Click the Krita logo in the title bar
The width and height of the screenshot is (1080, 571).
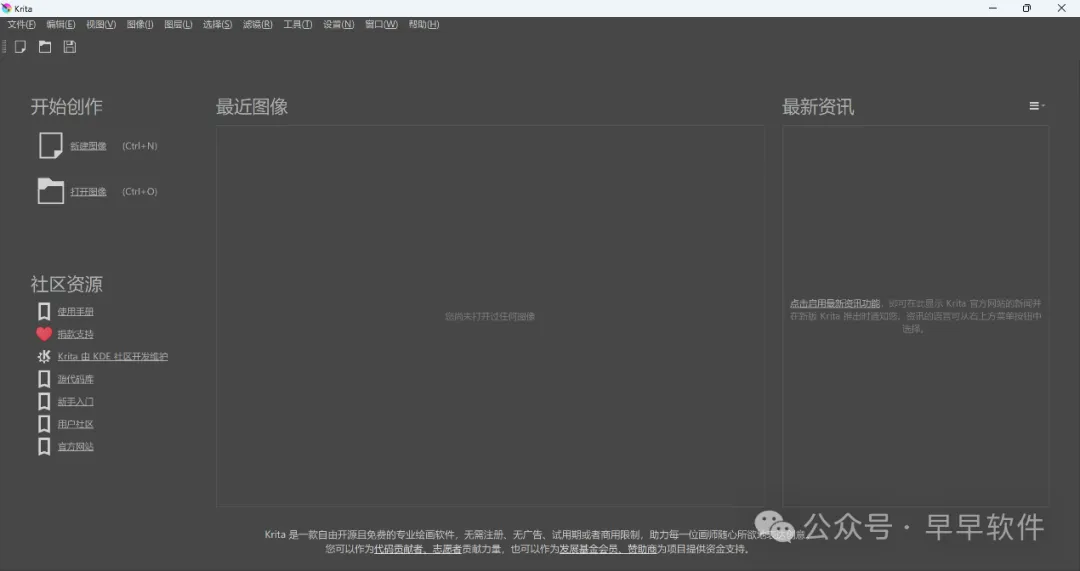(7, 8)
